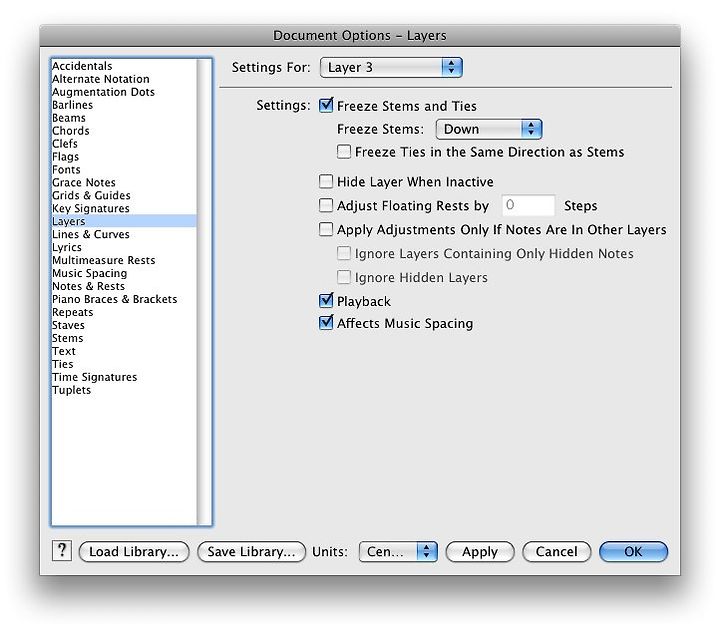The height and width of the screenshot is (630, 720).
Task: Click the floating rests Steps input field
Action: (x=528, y=205)
